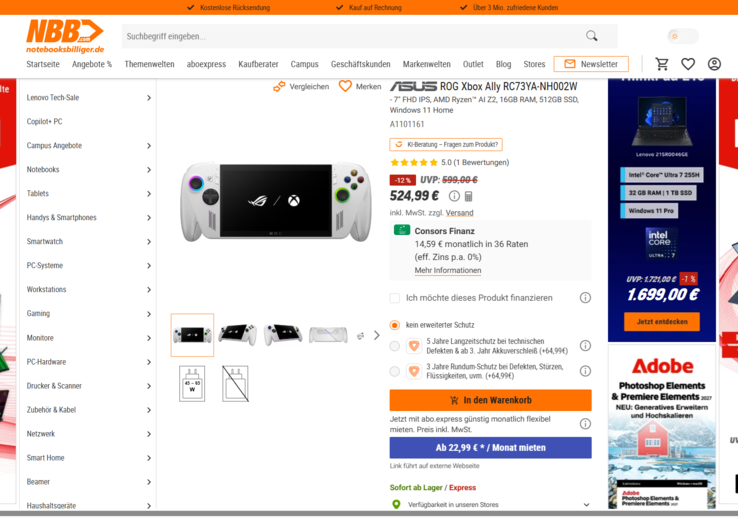Click the NBB notebooksbilliger.de logo
Image resolution: width=738 pixels, height=518 pixels.
[65, 36]
